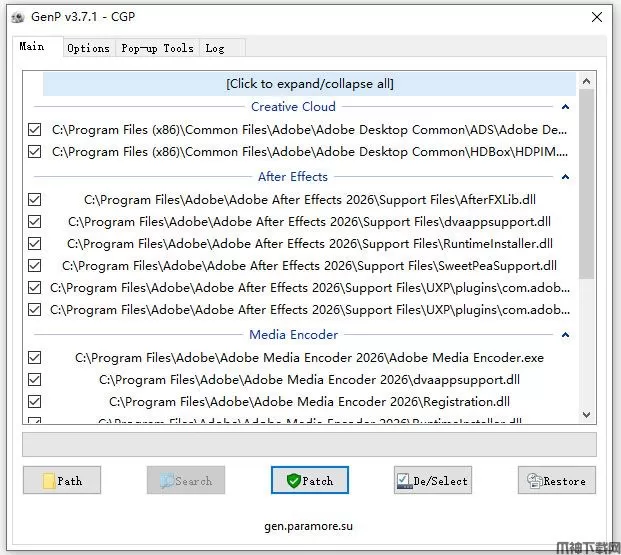Select the SweetPeaSupport.dll path row

309,265
